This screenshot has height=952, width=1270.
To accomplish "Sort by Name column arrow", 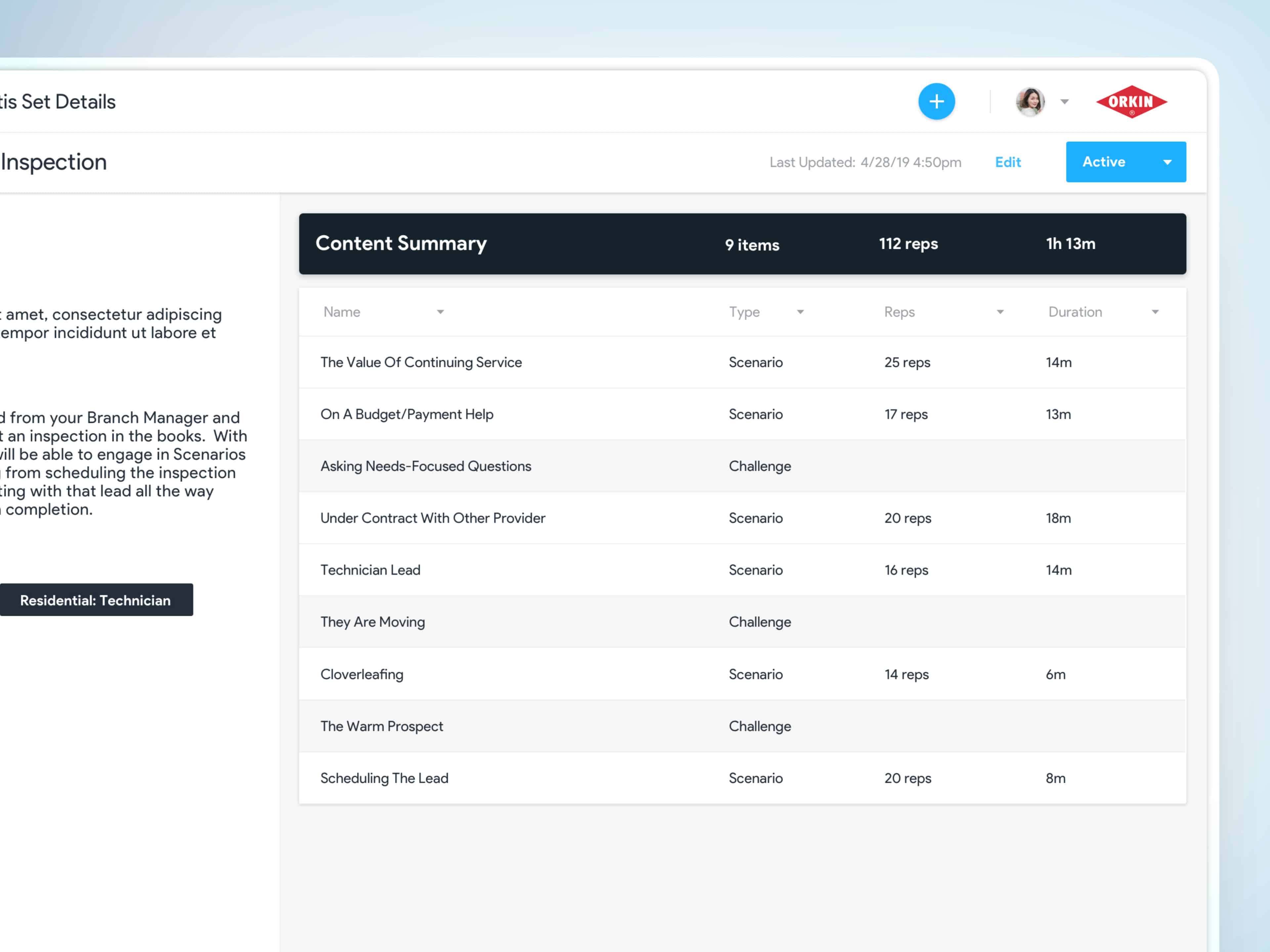I will [440, 312].
